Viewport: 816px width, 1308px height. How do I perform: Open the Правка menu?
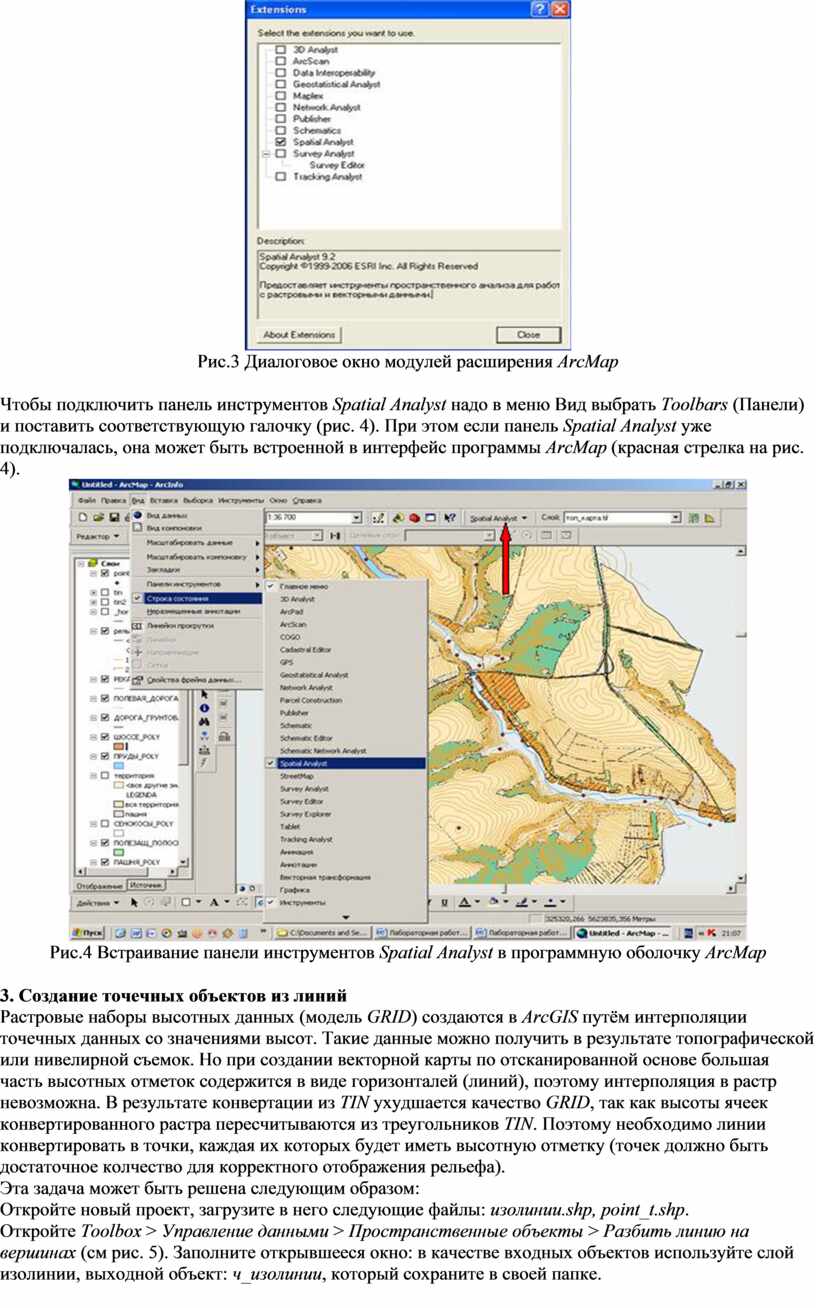click(113, 499)
